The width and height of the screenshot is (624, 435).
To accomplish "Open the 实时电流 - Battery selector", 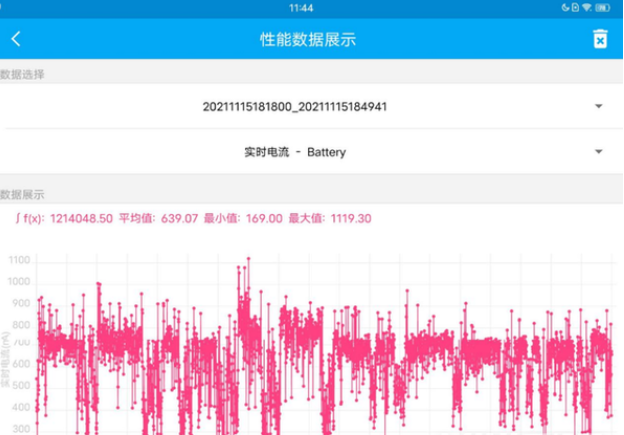I will tap(294, 152).
